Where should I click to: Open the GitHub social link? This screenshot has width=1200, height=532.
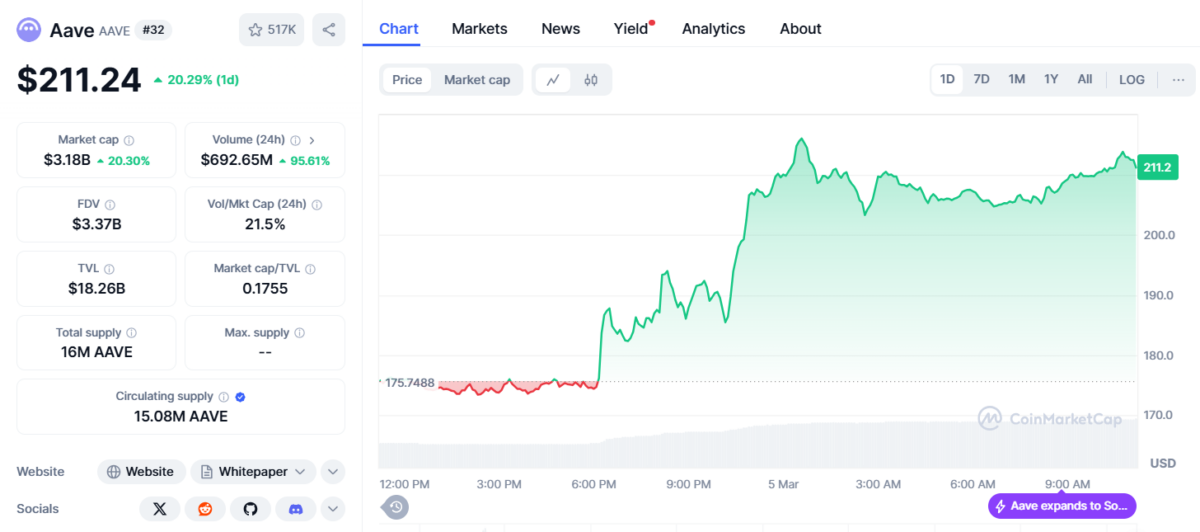(x=250, y=509)
